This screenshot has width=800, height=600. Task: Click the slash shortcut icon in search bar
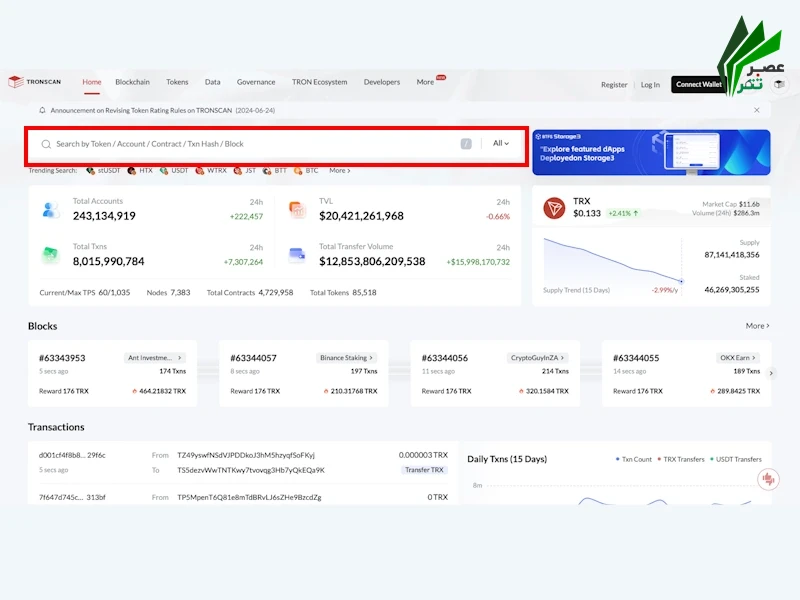466,144
